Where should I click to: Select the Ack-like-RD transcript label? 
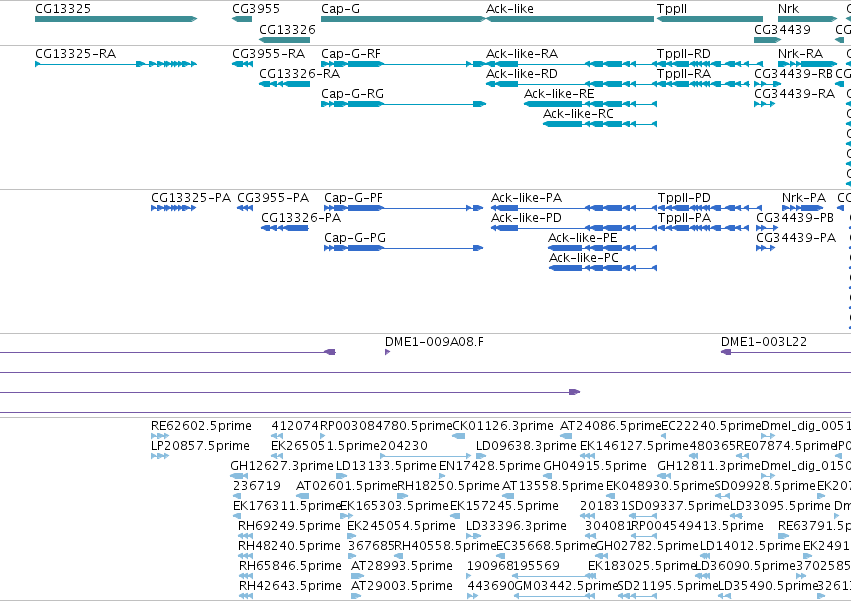[522, 74]
